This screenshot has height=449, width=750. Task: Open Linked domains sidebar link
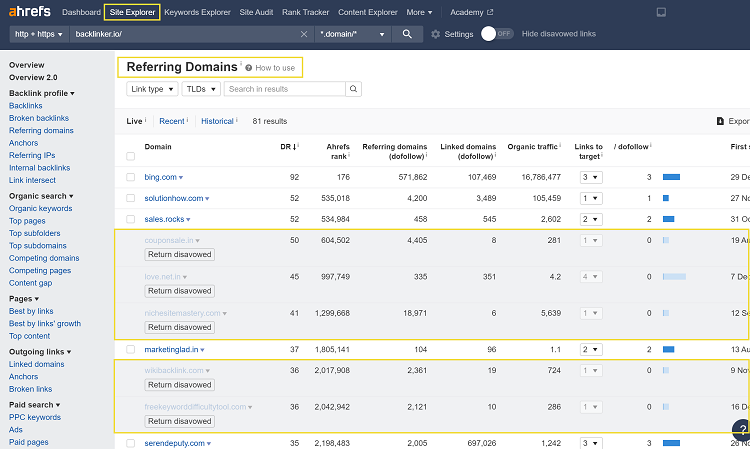tap(36, 364)
